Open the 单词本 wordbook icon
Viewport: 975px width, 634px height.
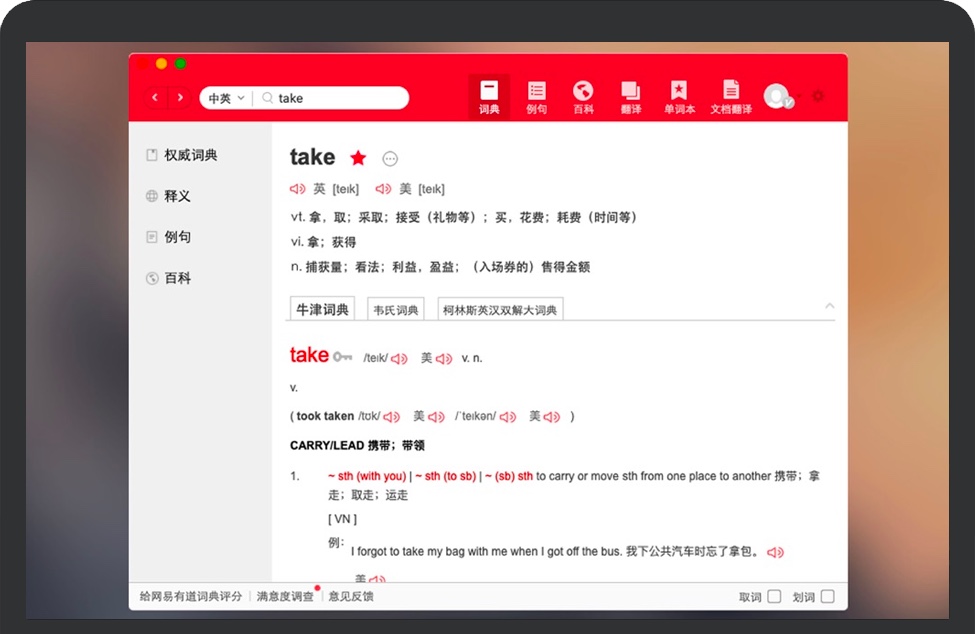(x=679, y=97)
